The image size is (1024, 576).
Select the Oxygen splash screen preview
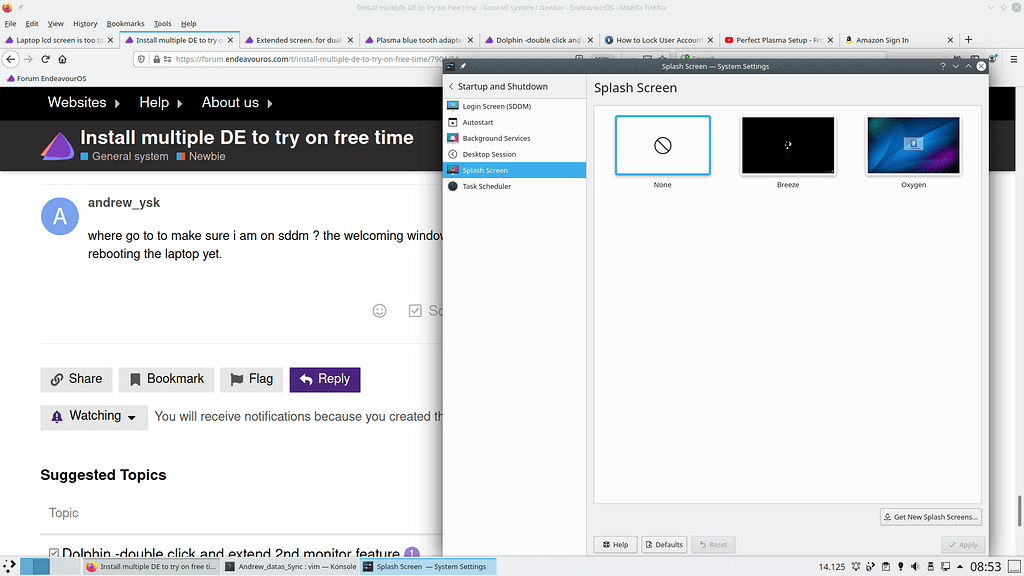click(912, 145)
